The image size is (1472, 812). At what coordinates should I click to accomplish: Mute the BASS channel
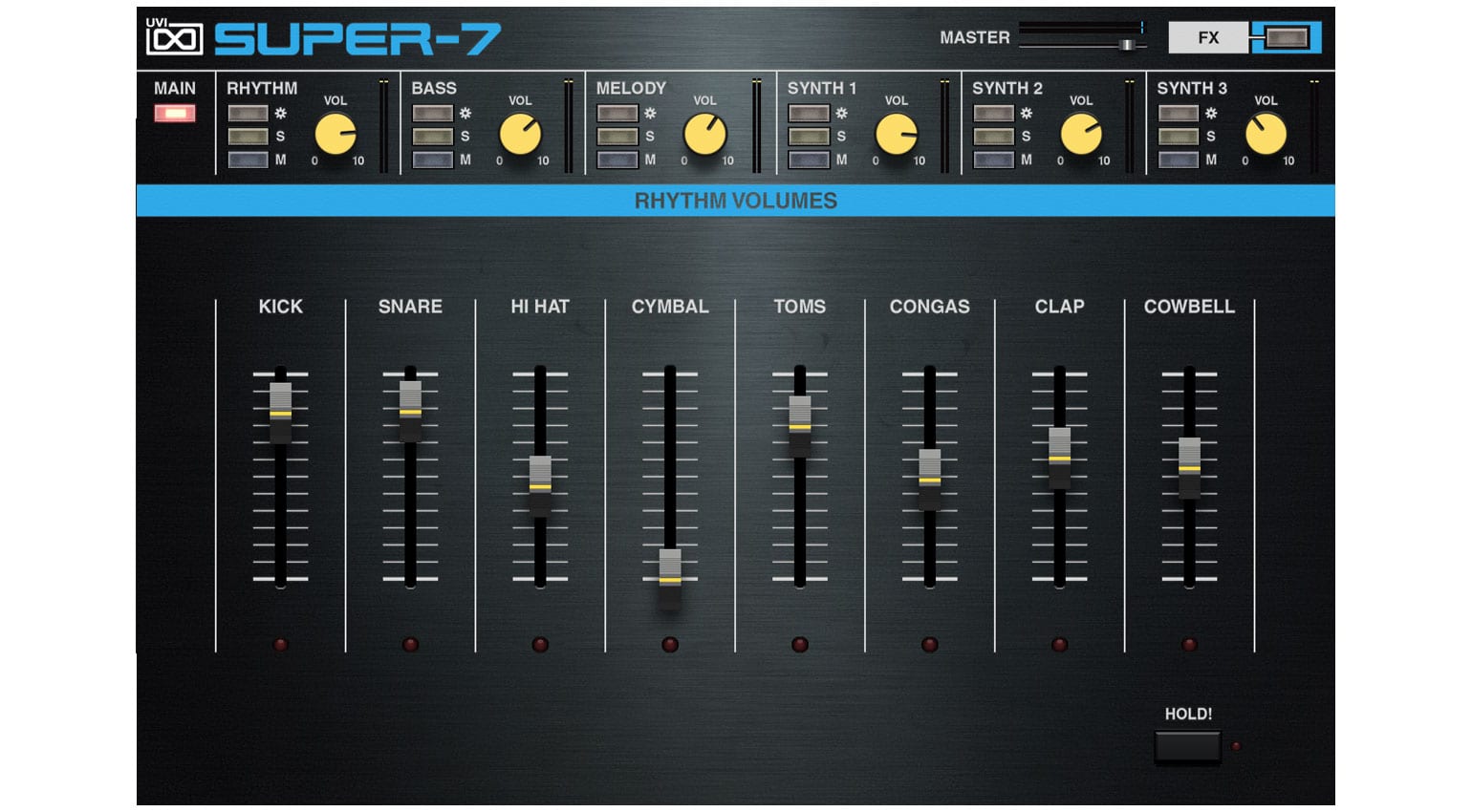coord(432,160)
